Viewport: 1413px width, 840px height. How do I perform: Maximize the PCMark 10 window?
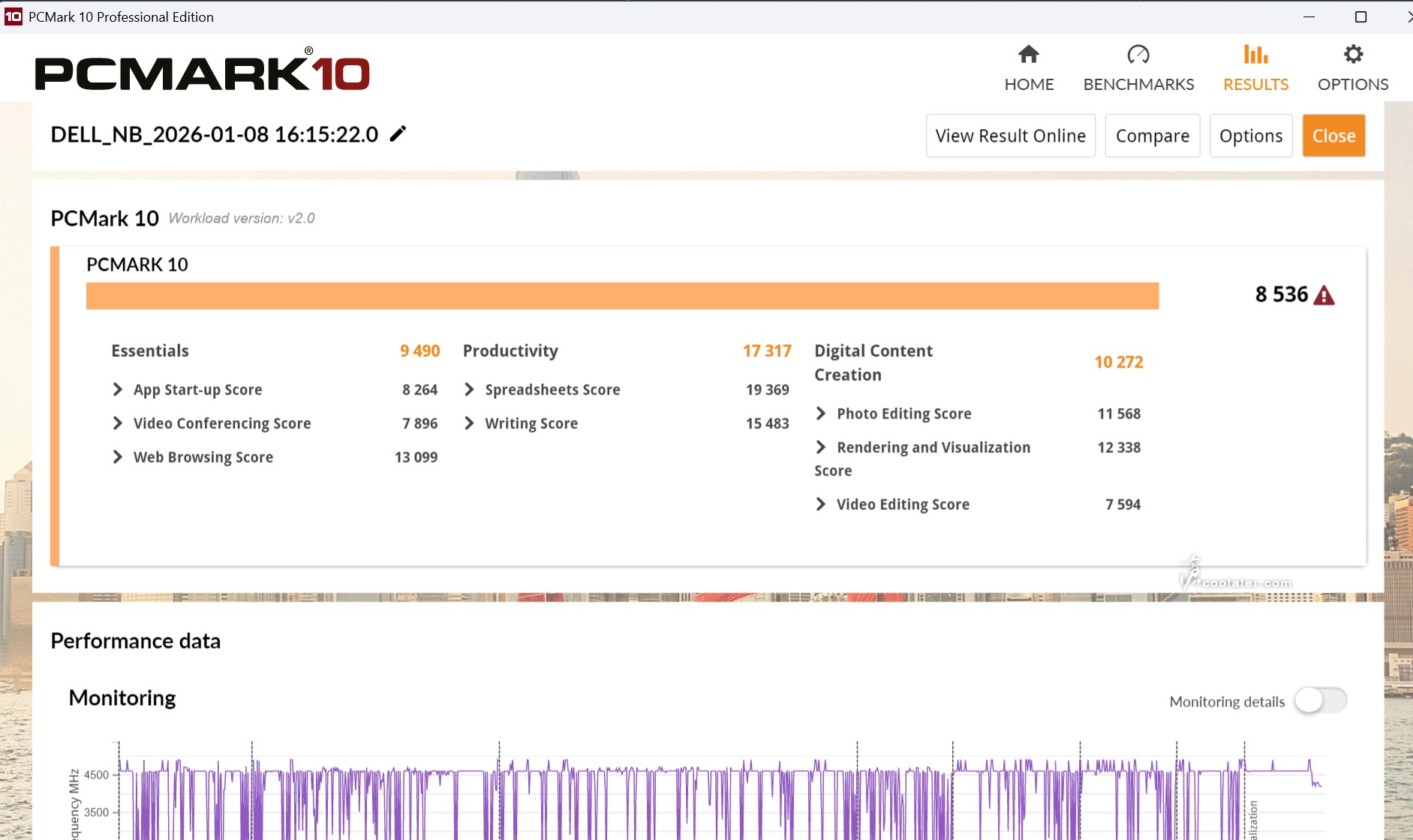(x=1360, y=16)
